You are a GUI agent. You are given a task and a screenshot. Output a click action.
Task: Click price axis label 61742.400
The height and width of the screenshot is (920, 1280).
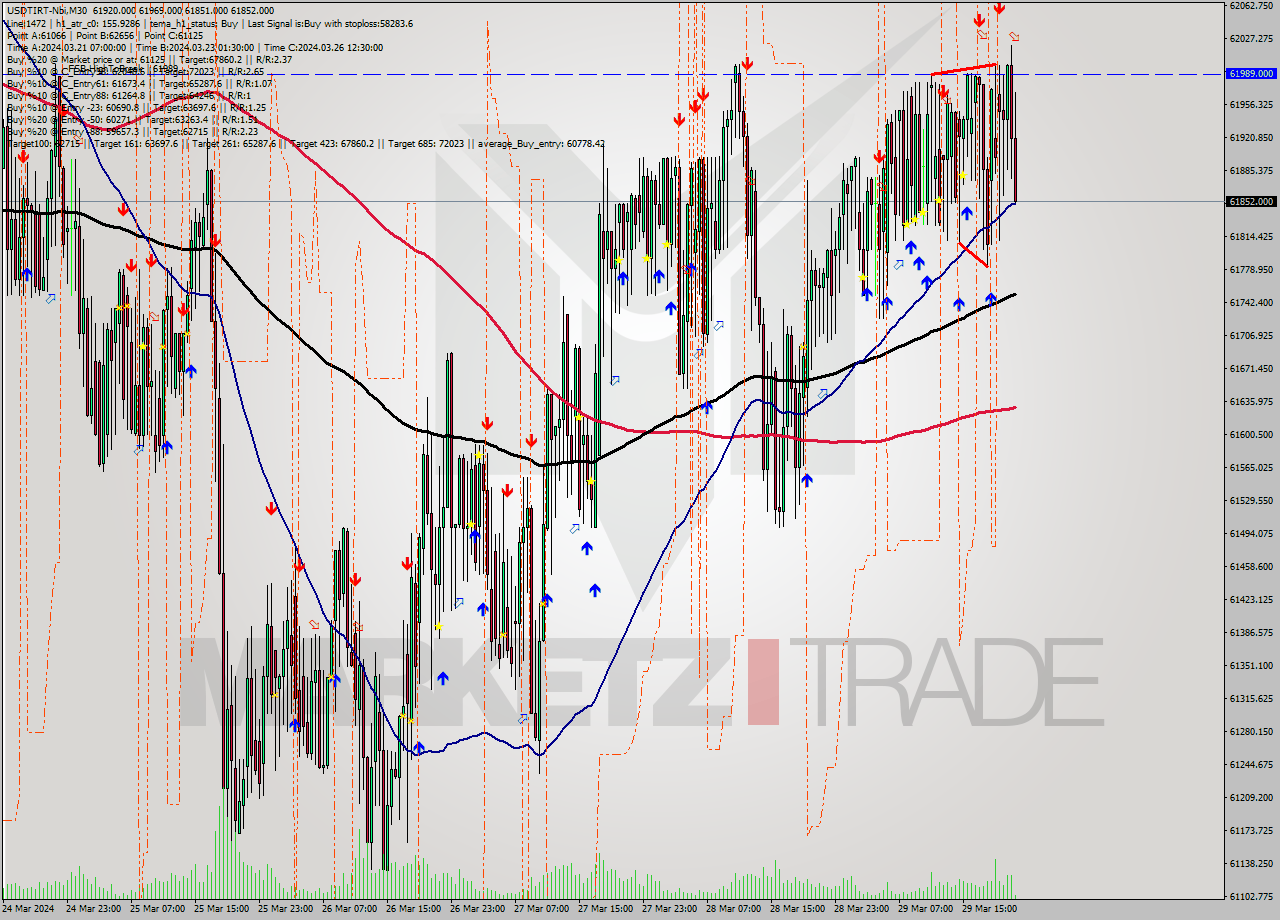tap(1251, 302)
